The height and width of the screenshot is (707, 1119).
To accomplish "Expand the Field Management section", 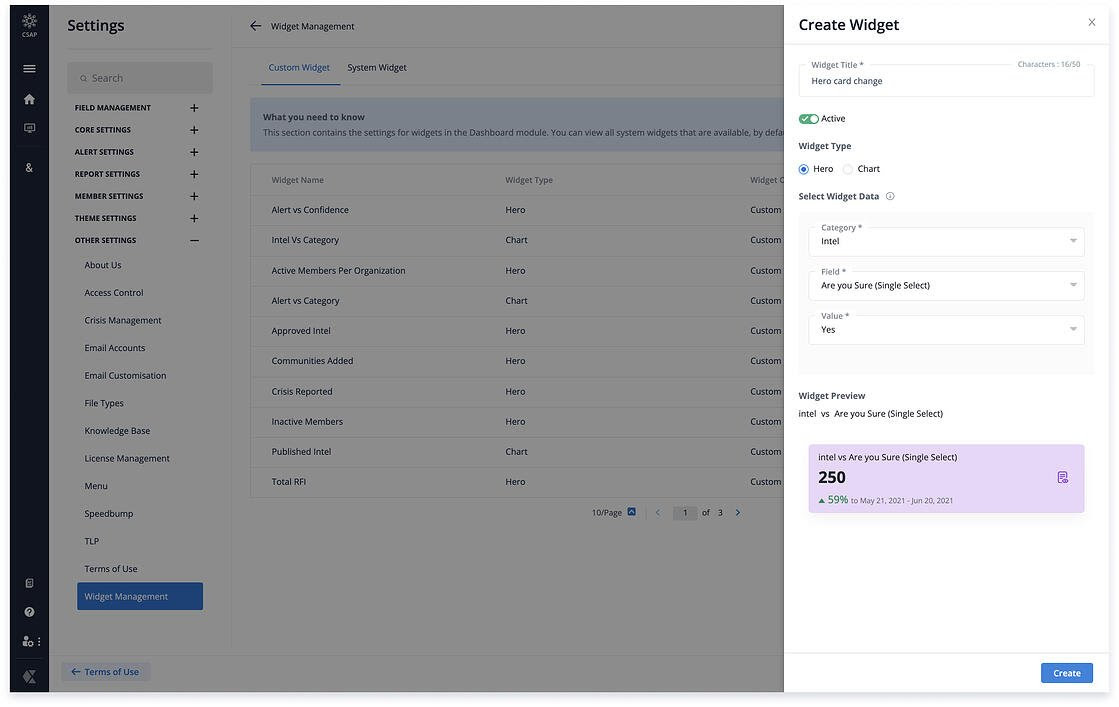I will click(194, 108).
